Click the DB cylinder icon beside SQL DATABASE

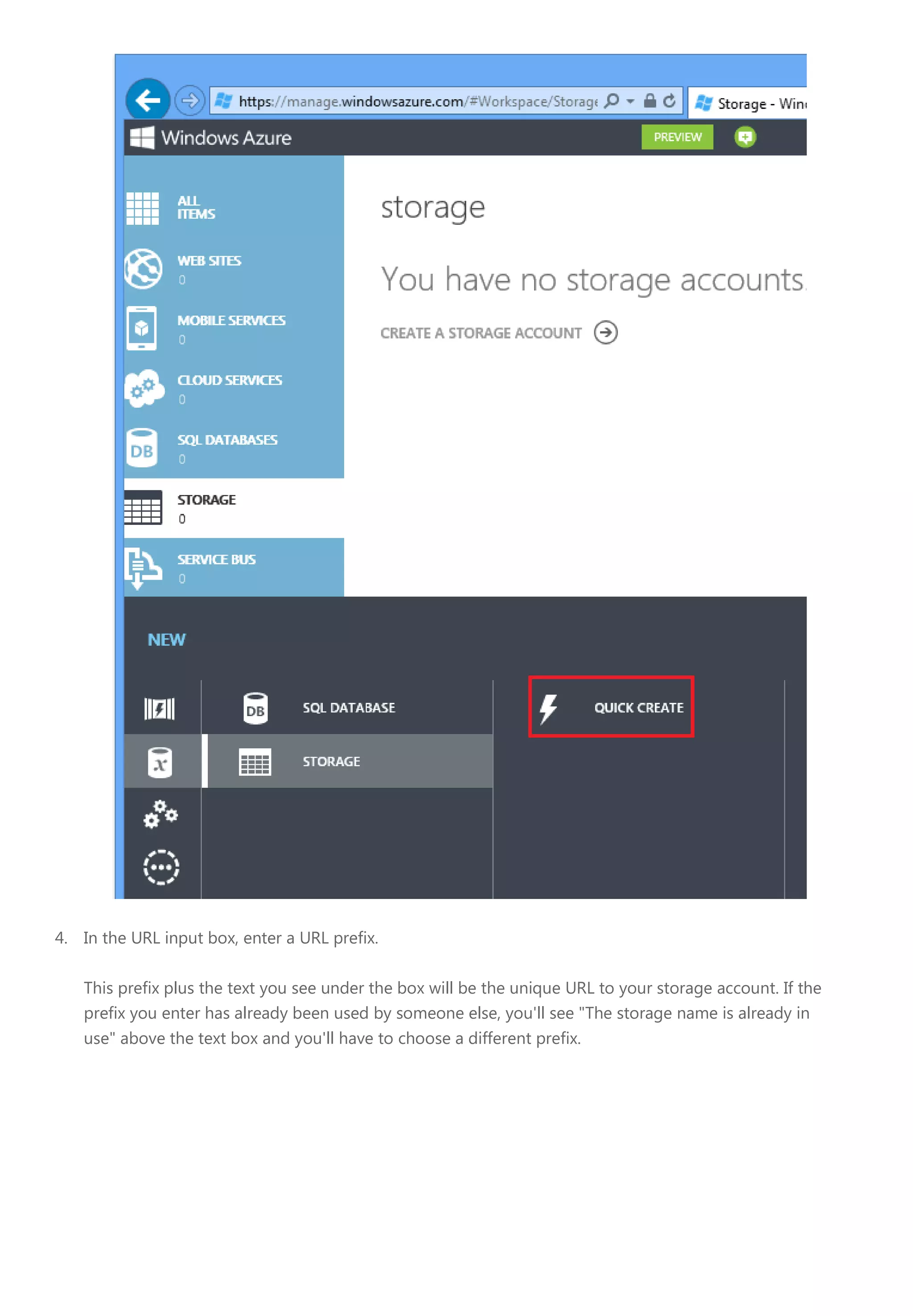coord(255,709)
